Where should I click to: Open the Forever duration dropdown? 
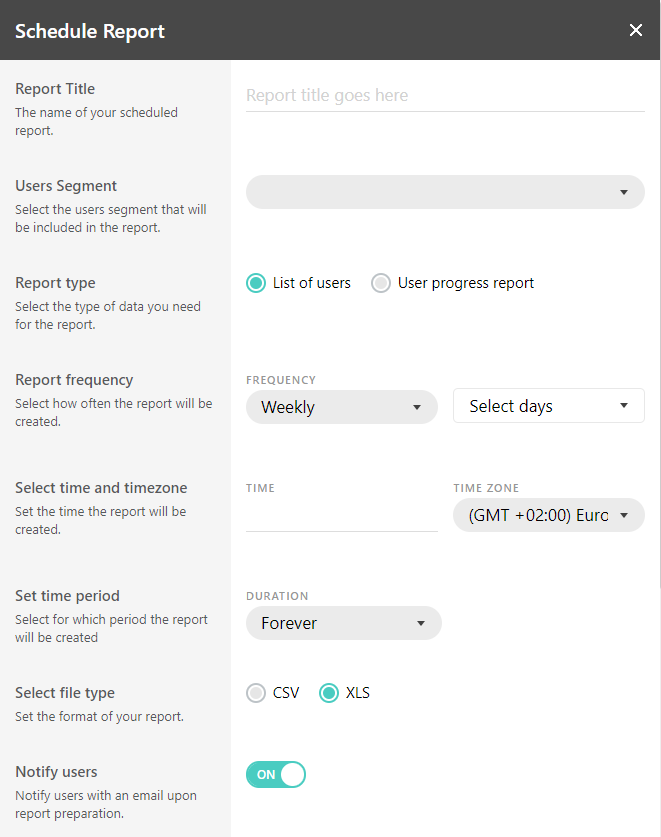330,623
